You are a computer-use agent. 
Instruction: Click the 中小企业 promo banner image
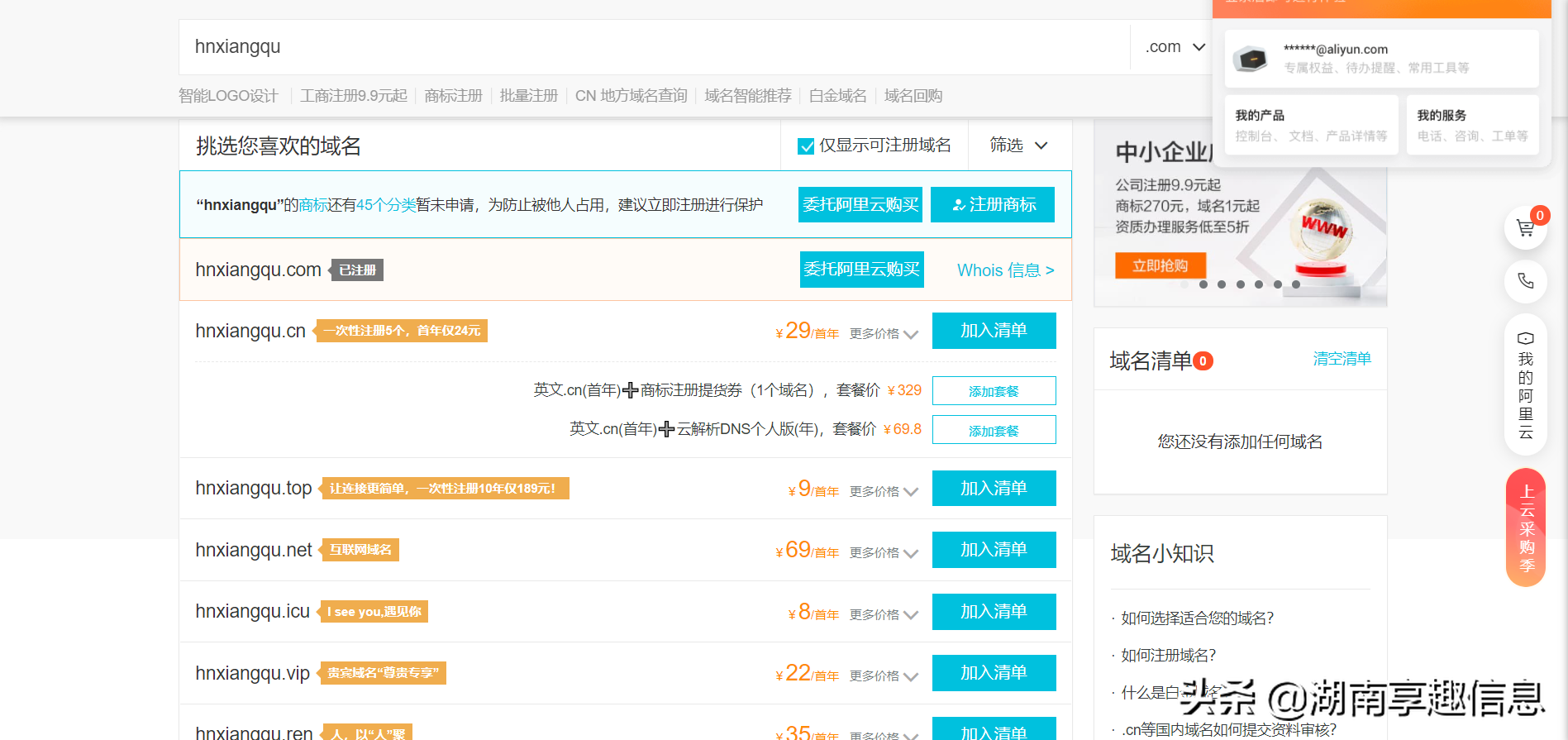pyautogui.click(x=1240, y=213)
